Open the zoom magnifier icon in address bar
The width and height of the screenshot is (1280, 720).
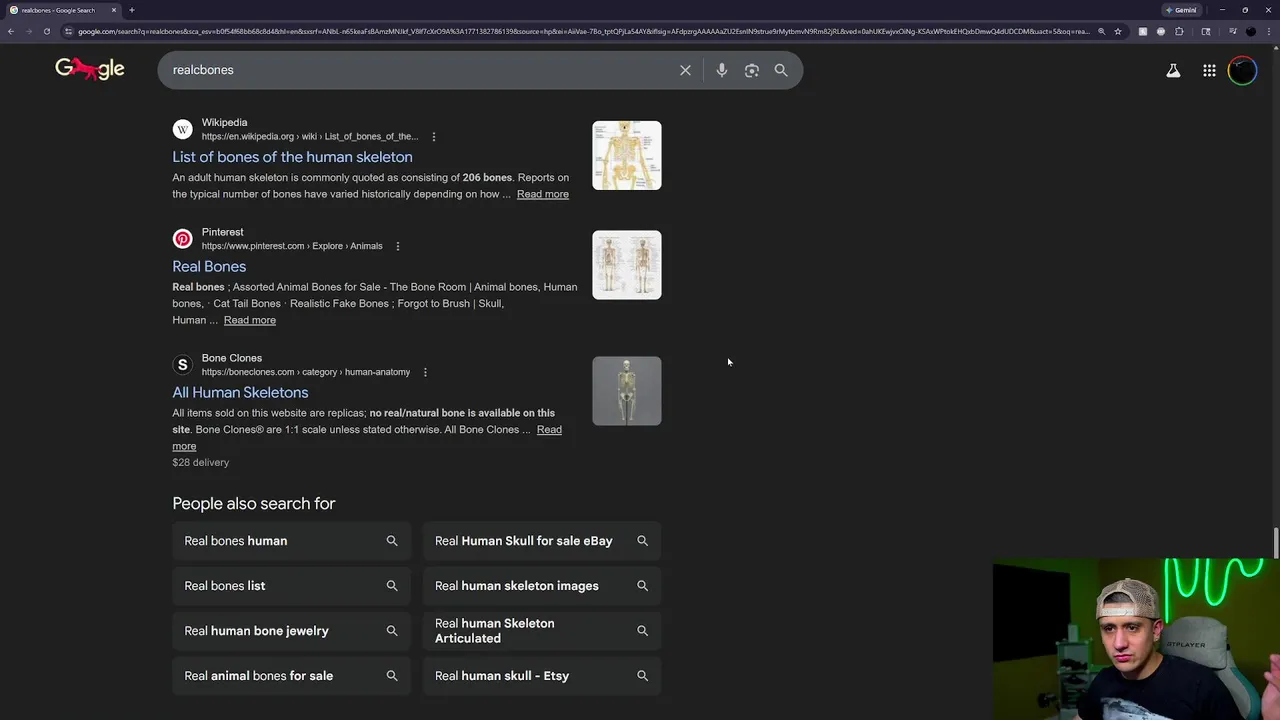tap(1102, 31)
